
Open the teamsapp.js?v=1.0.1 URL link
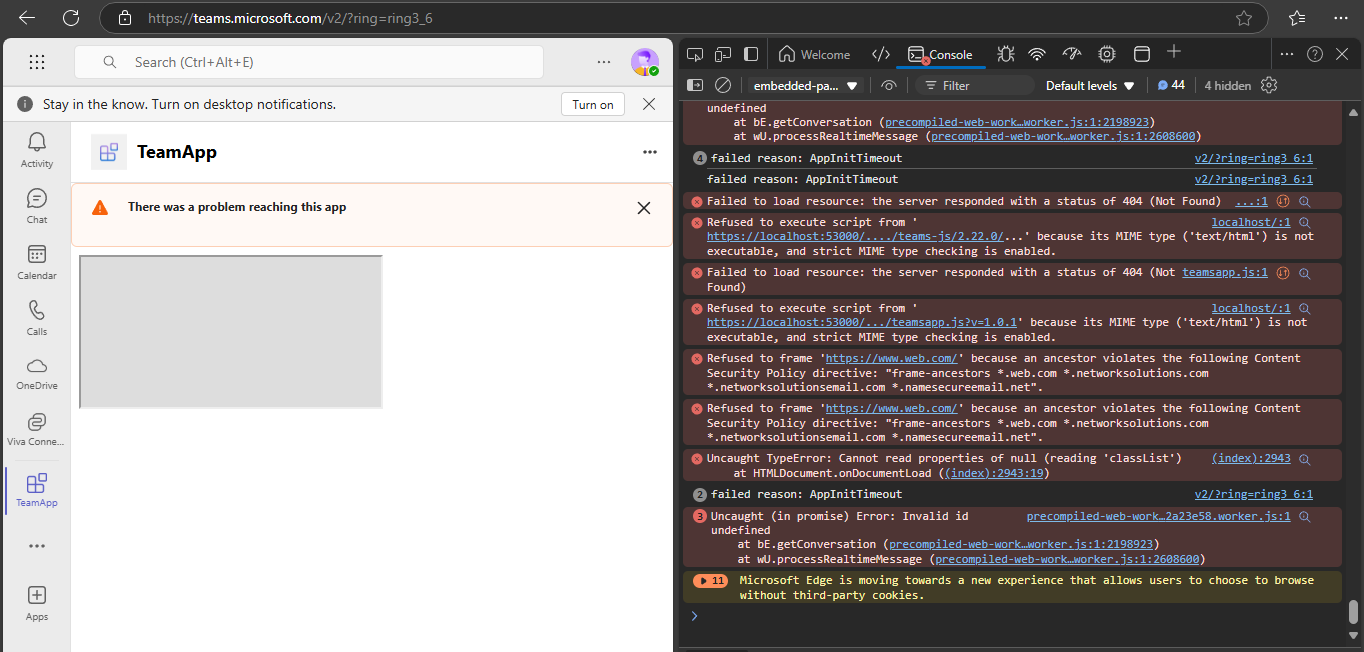pos(862,323)
